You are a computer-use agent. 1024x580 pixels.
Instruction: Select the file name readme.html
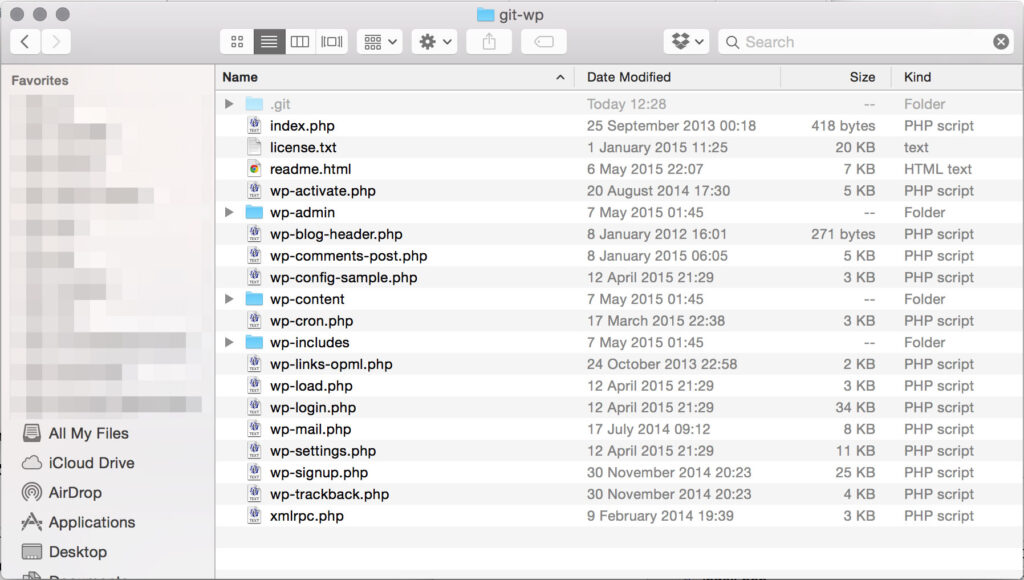click(x=310, y=169)
